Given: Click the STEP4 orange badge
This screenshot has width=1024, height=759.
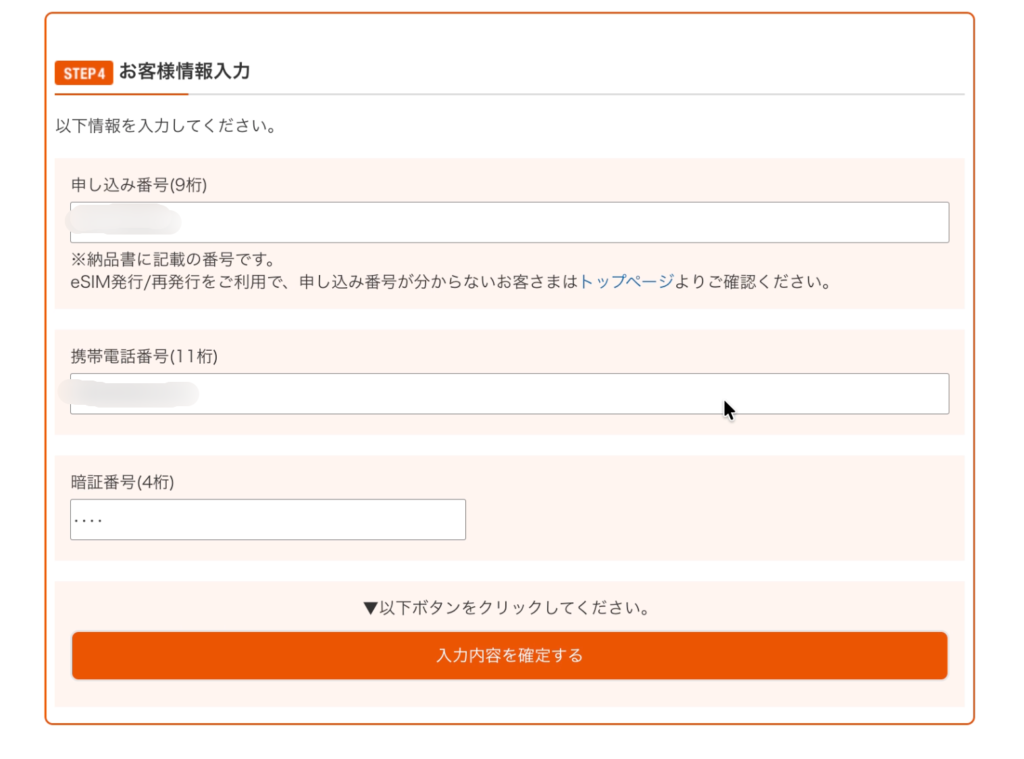Looking at the screenshot, I should click(84, 73).
